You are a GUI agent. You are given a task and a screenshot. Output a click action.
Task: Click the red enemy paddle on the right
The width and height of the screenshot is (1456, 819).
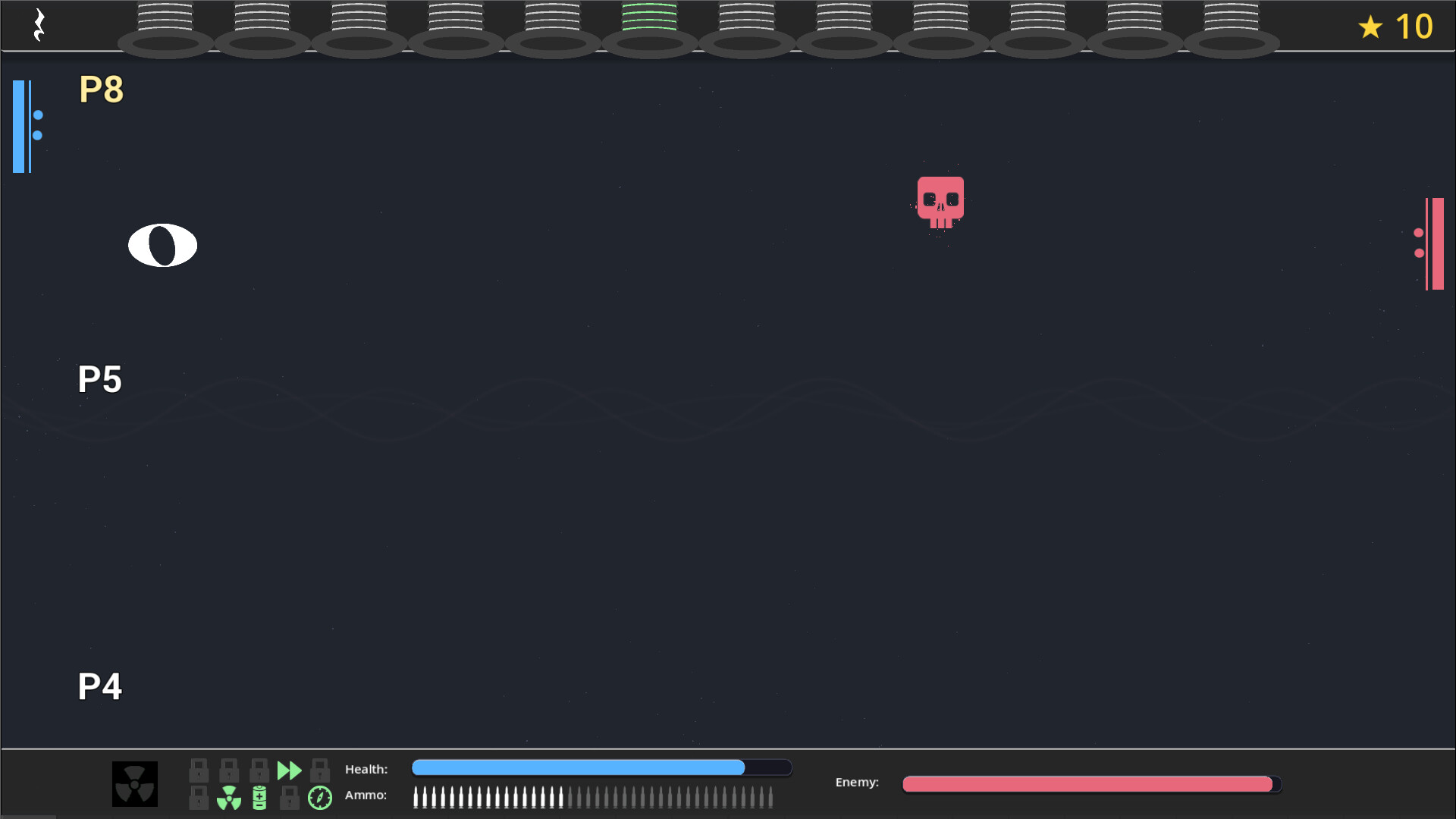pos(1434,243)
